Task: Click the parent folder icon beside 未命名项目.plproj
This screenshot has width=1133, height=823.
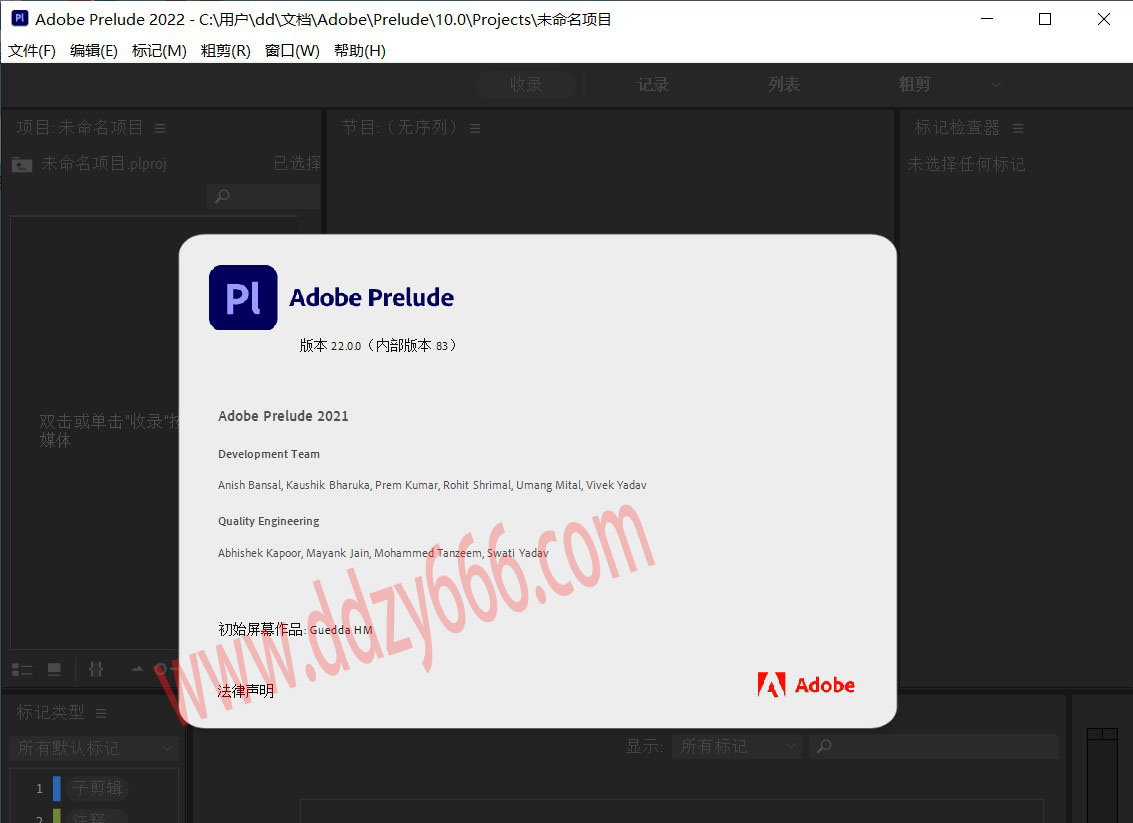Action: click(22, 165)
